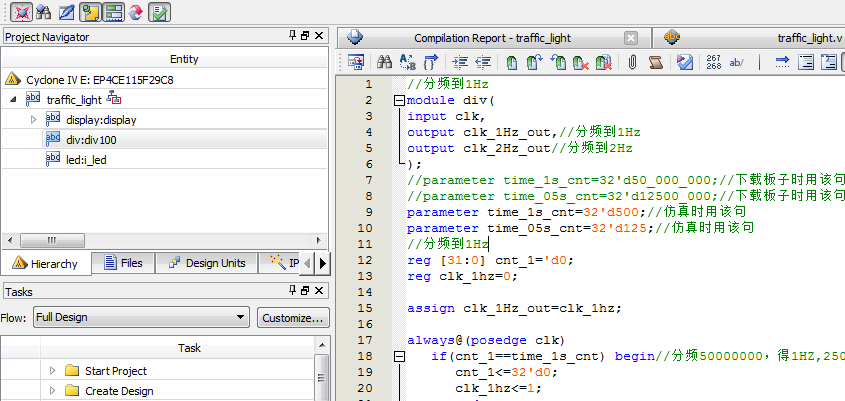Viewport: 845px width, 401px height.
Task: Expand the Start Project task folder
Action: 53,371
